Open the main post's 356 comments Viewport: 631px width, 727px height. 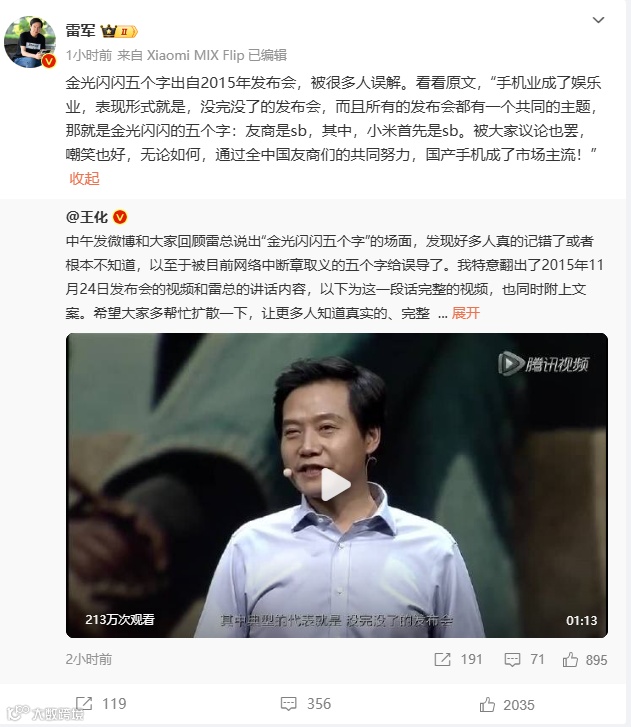pos(306,704)
